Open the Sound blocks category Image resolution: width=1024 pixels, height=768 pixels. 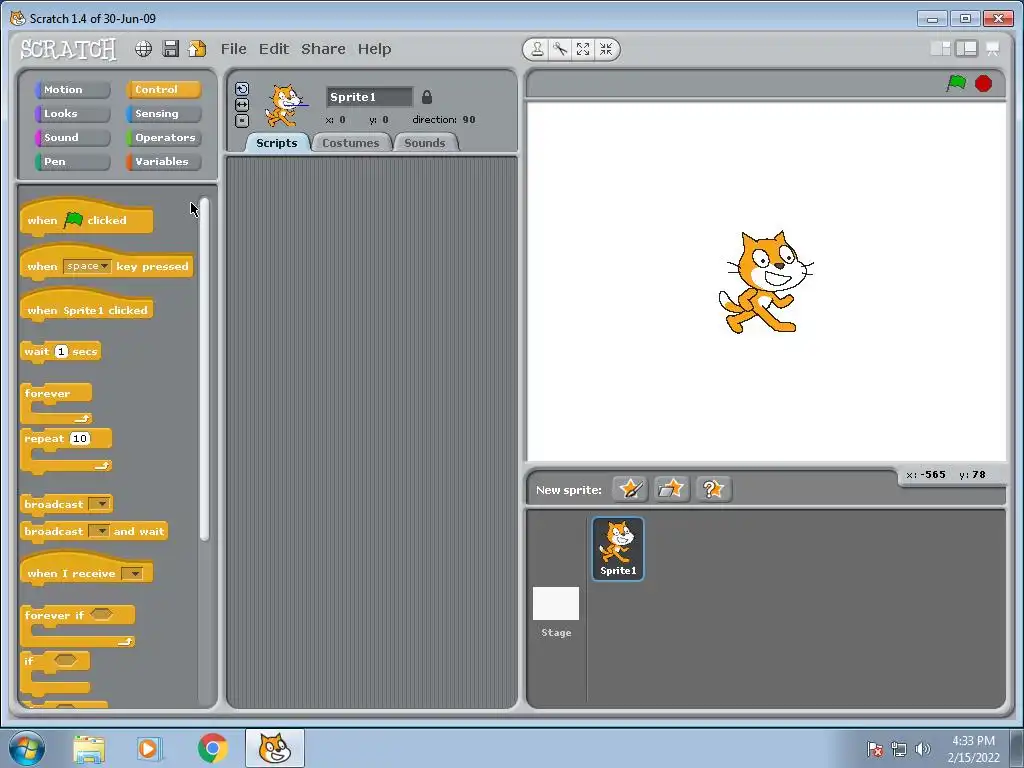coord(72,138)
